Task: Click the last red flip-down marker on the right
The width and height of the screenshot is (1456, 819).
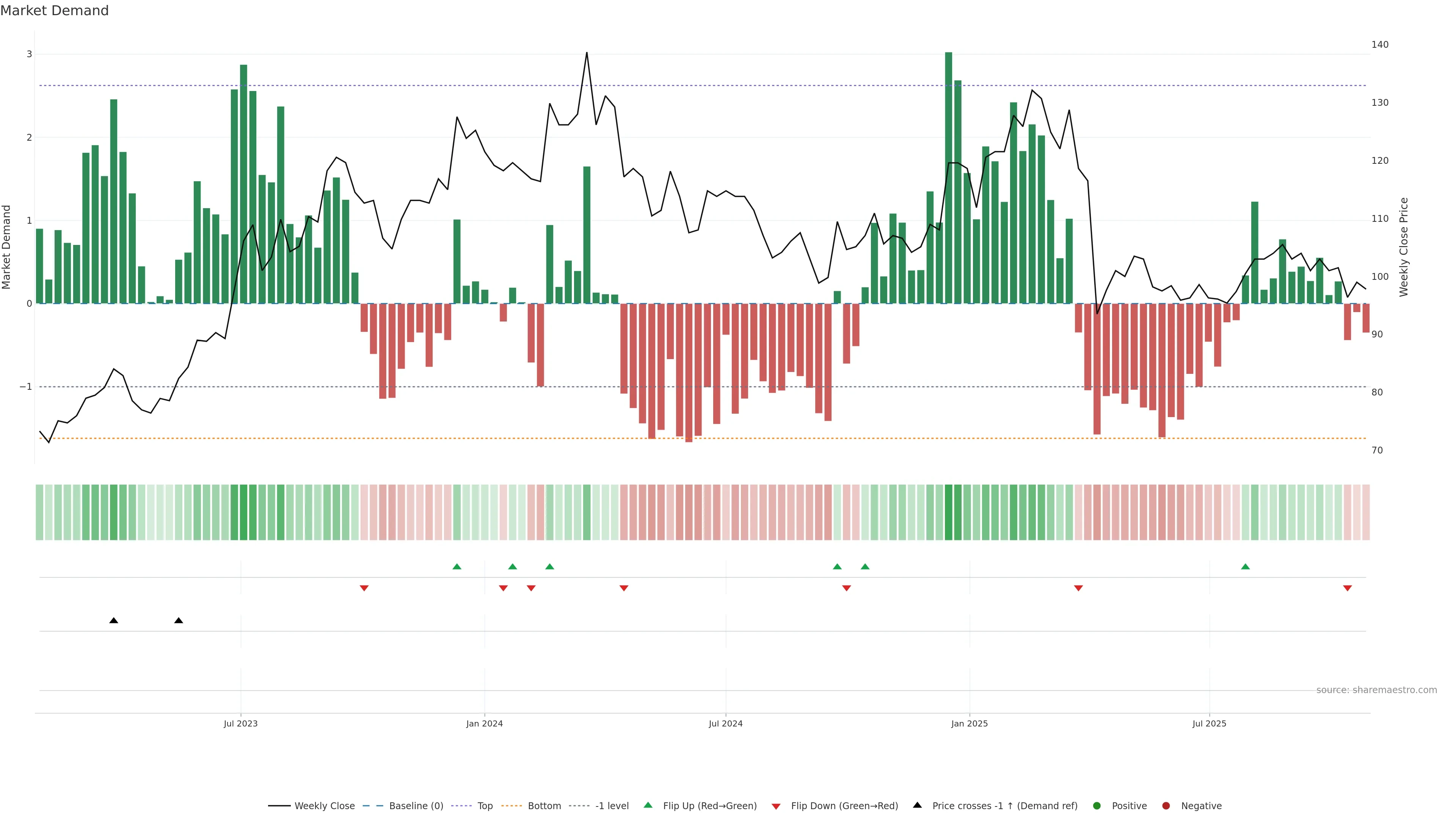Action: click(1347, 588)
